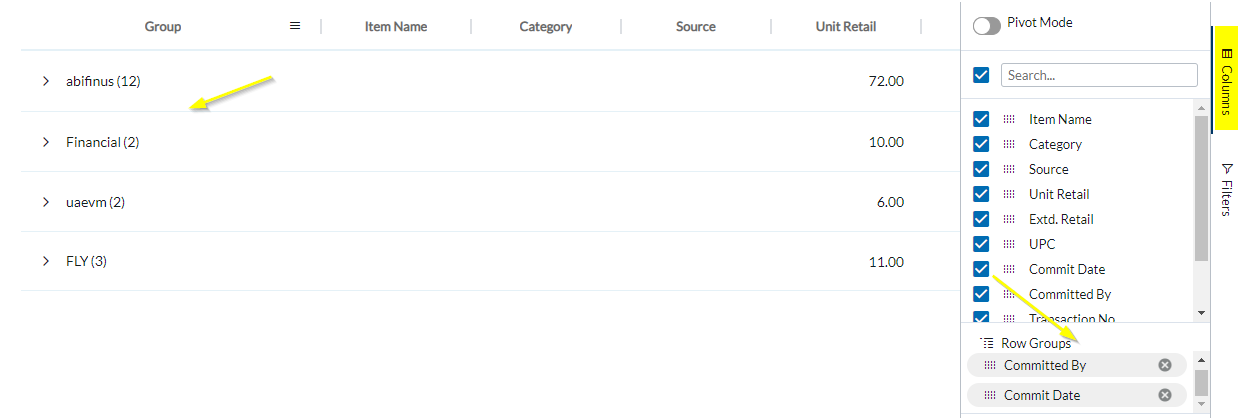Image resolution: width=1254 pixels, height=418 pixels.
Task: Open the Group column menu icon
Action: (x=295, y=26)
